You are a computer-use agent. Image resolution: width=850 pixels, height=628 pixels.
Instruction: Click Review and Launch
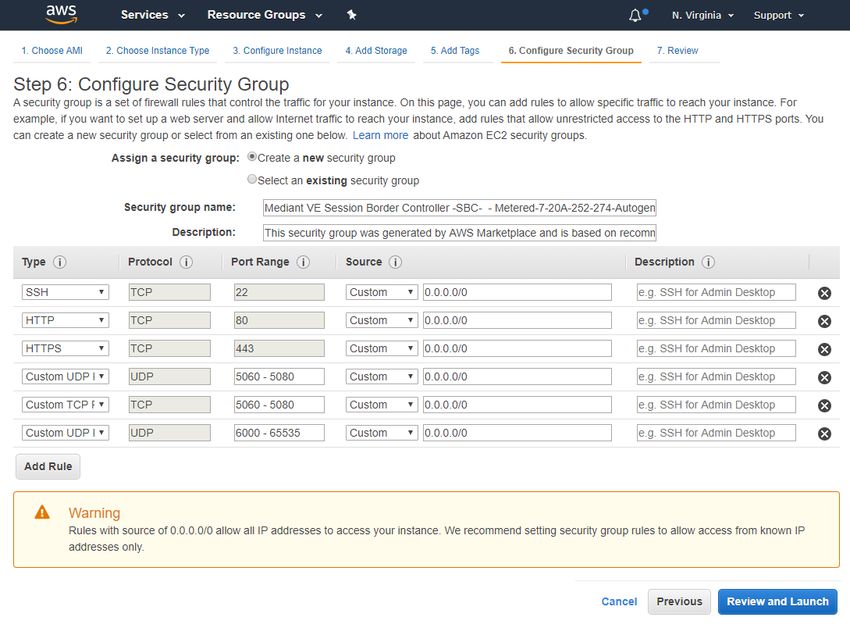(x=777, y=601)
